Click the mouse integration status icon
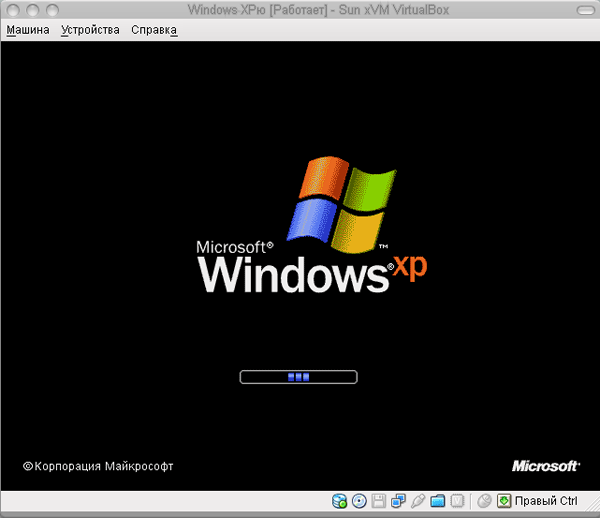 (484, 501)
